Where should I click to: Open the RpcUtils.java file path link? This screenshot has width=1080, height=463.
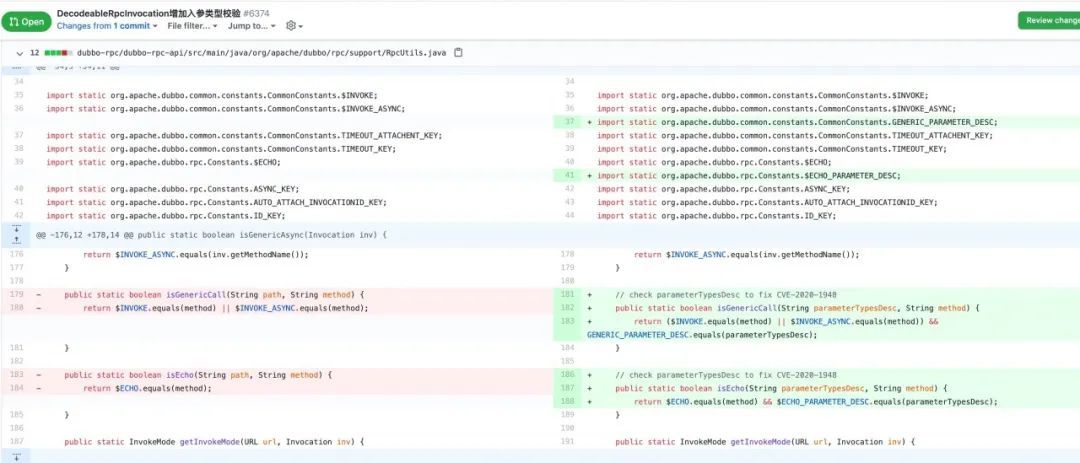(x=262, y=52)
